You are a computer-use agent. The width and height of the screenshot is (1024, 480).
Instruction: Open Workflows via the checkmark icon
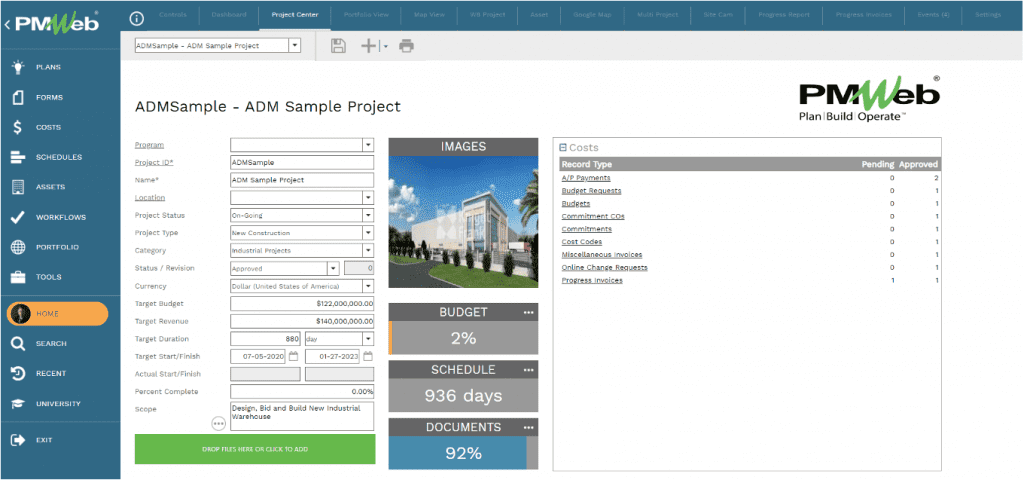click(x=18, y=217)
